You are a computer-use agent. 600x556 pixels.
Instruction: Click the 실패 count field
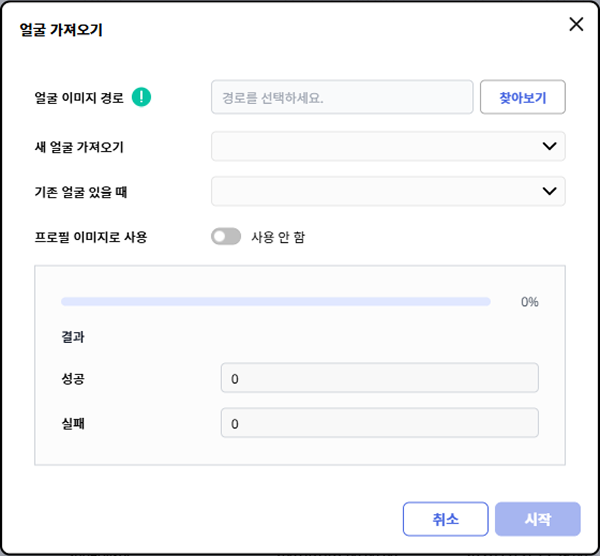(379, 423)
